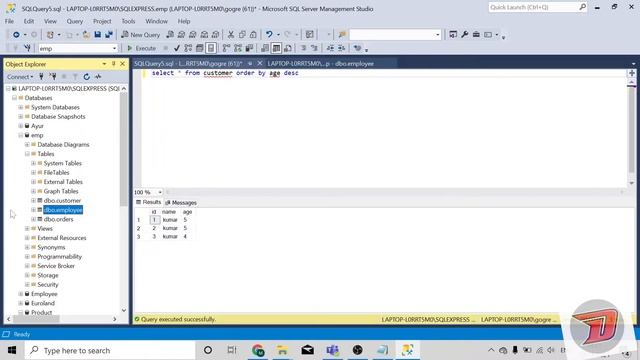Click the Change Connection plug icon
The height and width of the screenshot is (360, 640).
pyautogui.click(x=27, y=48)
